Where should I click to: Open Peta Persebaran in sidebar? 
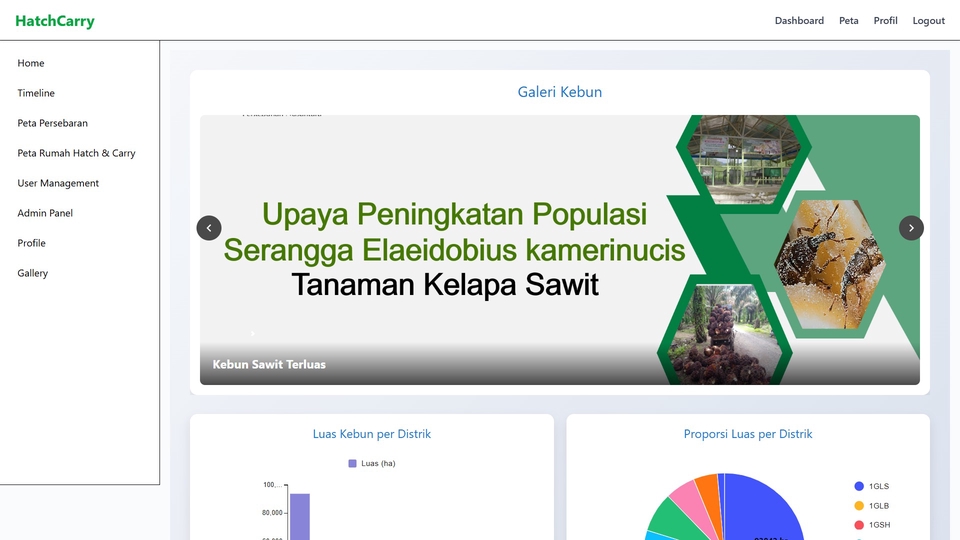pos(53,123)
